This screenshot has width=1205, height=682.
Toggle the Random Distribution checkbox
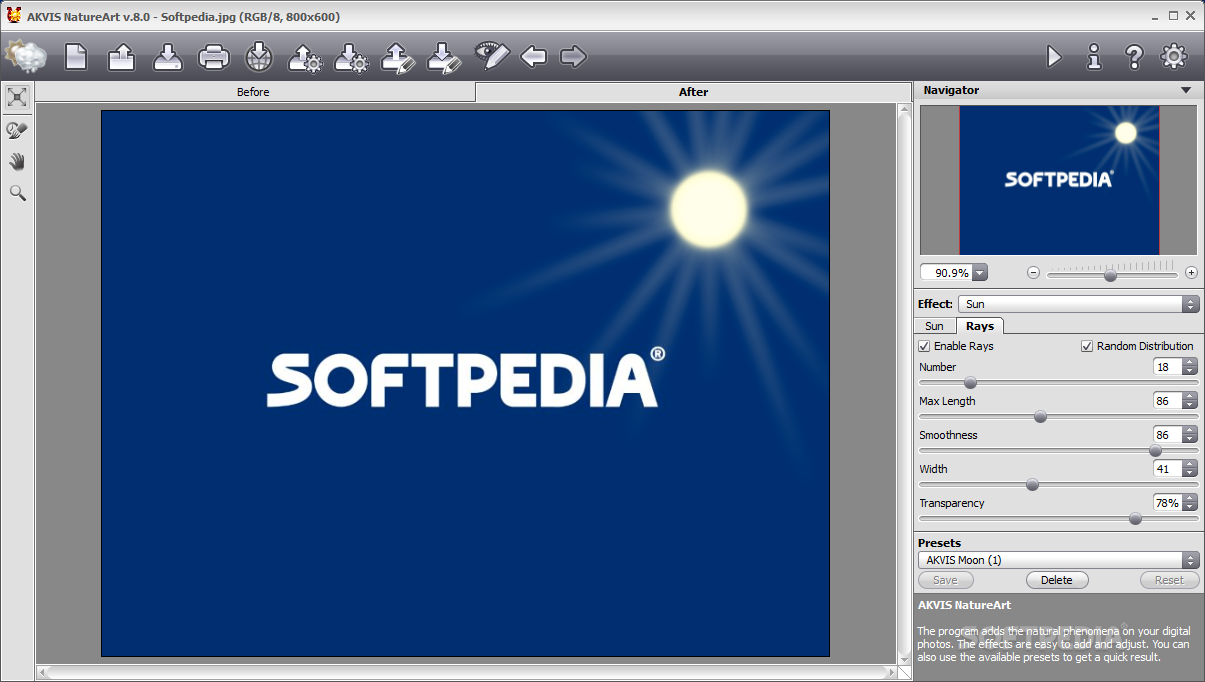1087,346
